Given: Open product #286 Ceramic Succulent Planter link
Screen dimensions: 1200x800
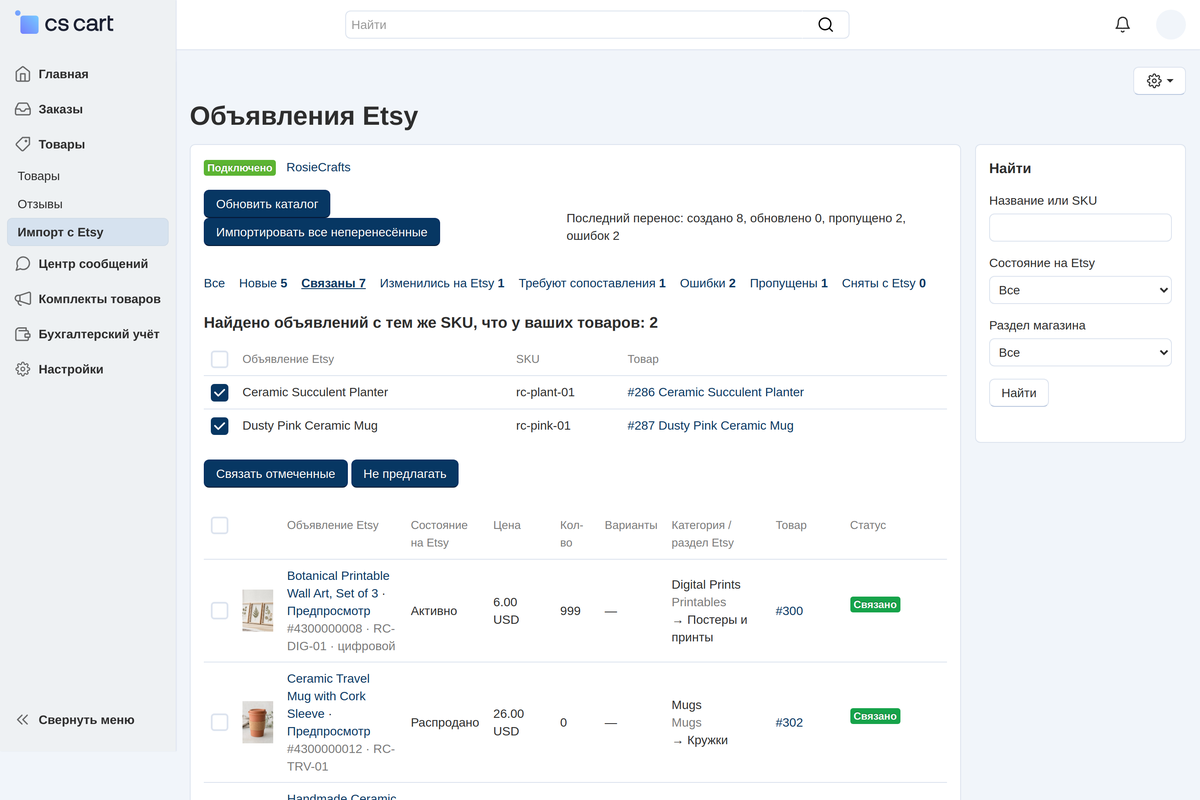Looking at the screenshot, I should pyautogui.click(x=716, y=392).
